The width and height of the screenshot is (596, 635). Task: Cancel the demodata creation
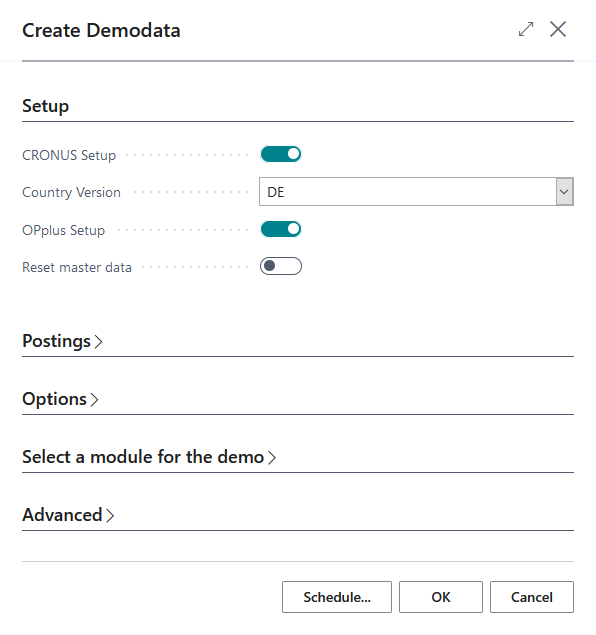(532, 597)
